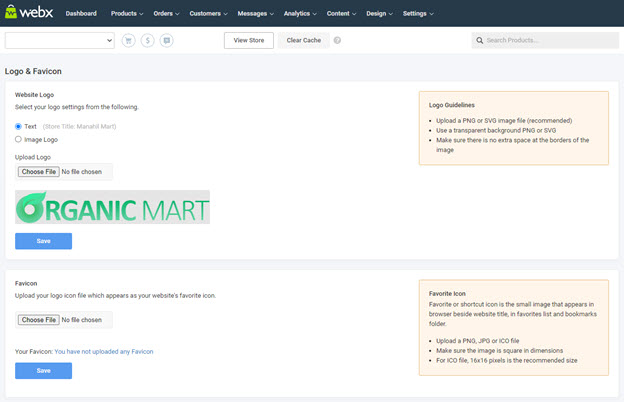Expand the Analytics menu
This screenshot has width=624, height=402.
[300, 14]
